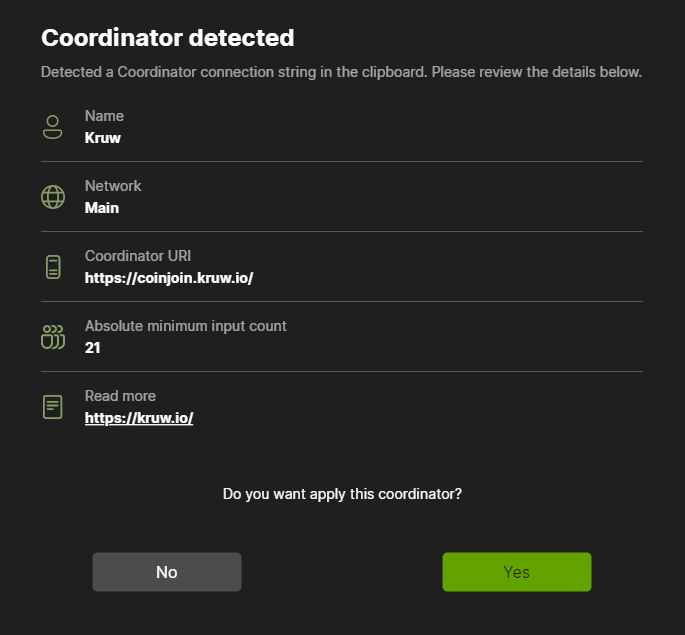685x635 pixels.
Task: Click the Name field label
Action: pos(104,116)
